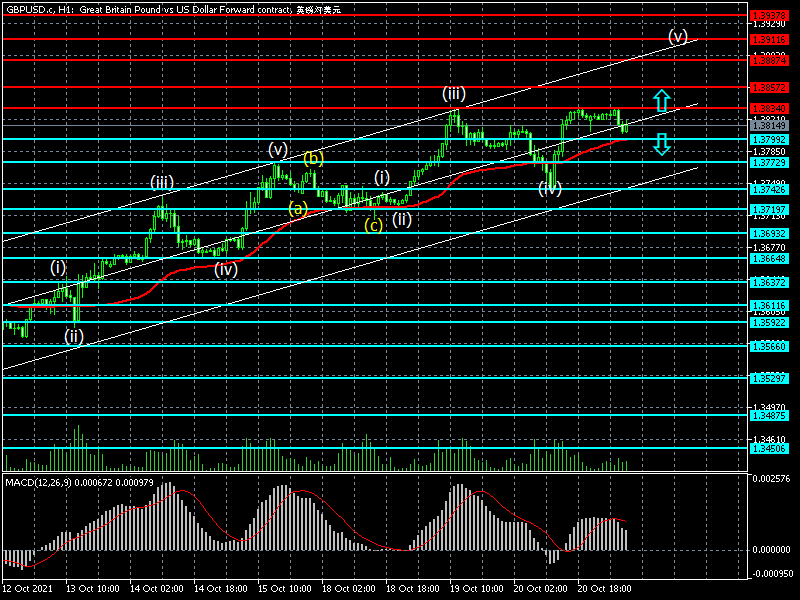
Task: Click the 1.34610 price axis value
Action: (769, 439)
